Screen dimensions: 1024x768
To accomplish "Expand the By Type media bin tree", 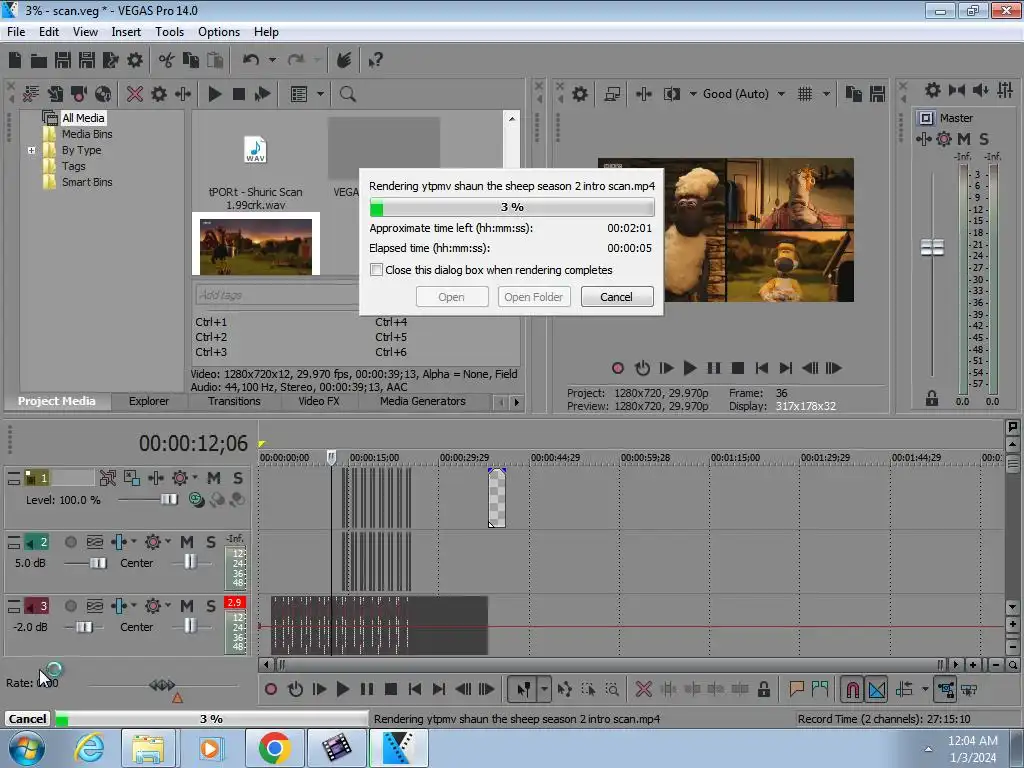I will [x=31, y=150].
